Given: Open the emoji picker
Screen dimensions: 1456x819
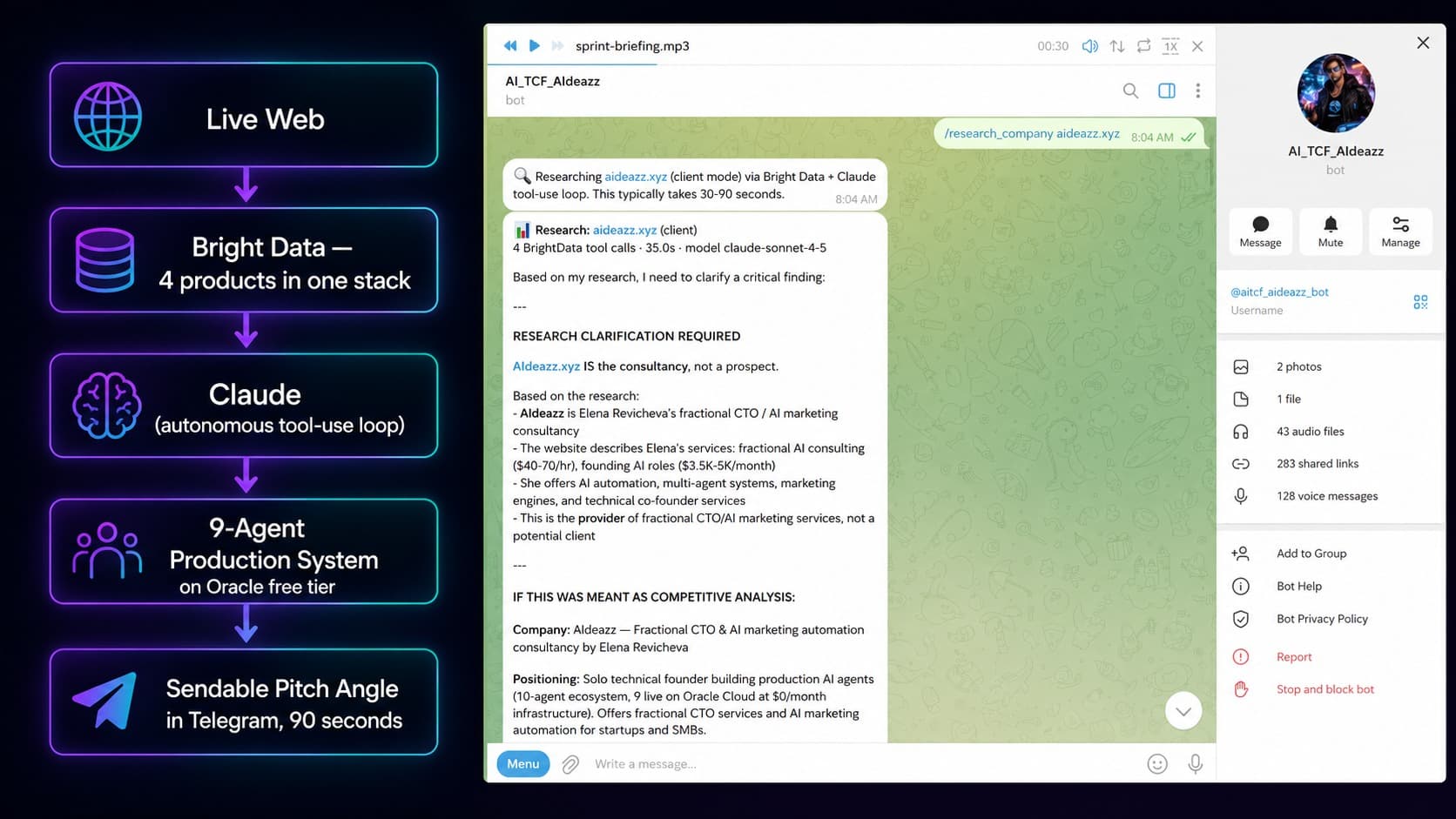Looking at the screenshot, I should tap(1157, 764).
